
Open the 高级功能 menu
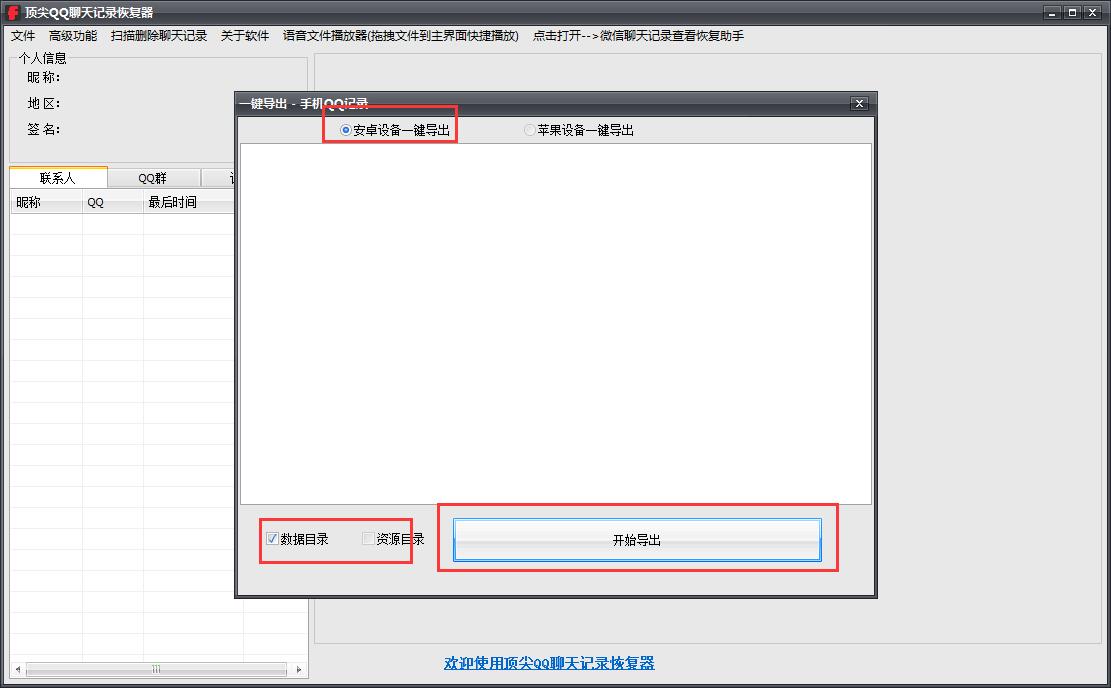(x=73, y=35)
